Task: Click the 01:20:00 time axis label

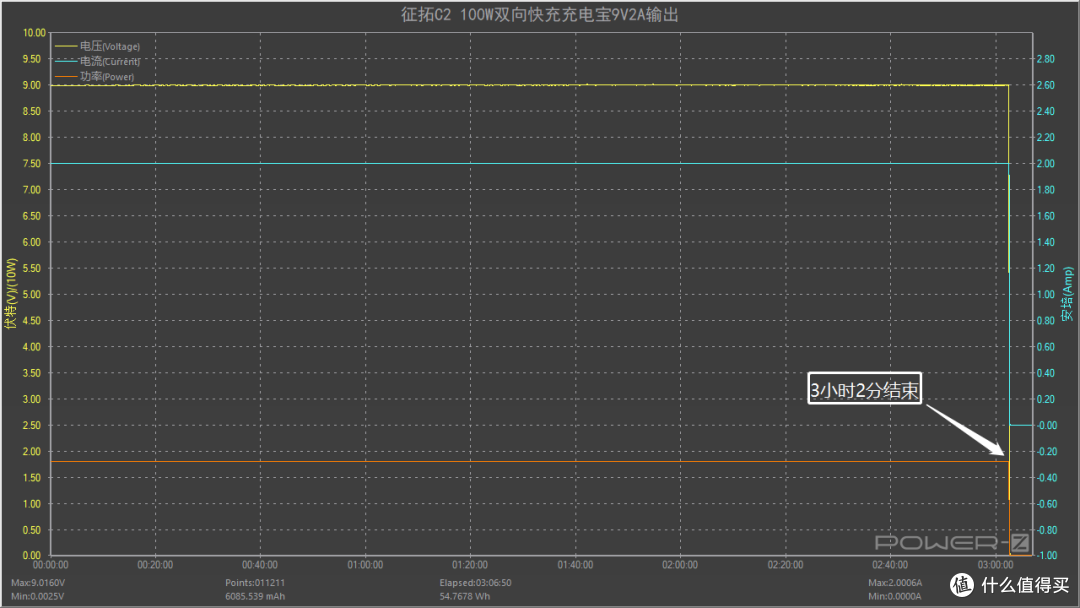Action: [470, 565]
